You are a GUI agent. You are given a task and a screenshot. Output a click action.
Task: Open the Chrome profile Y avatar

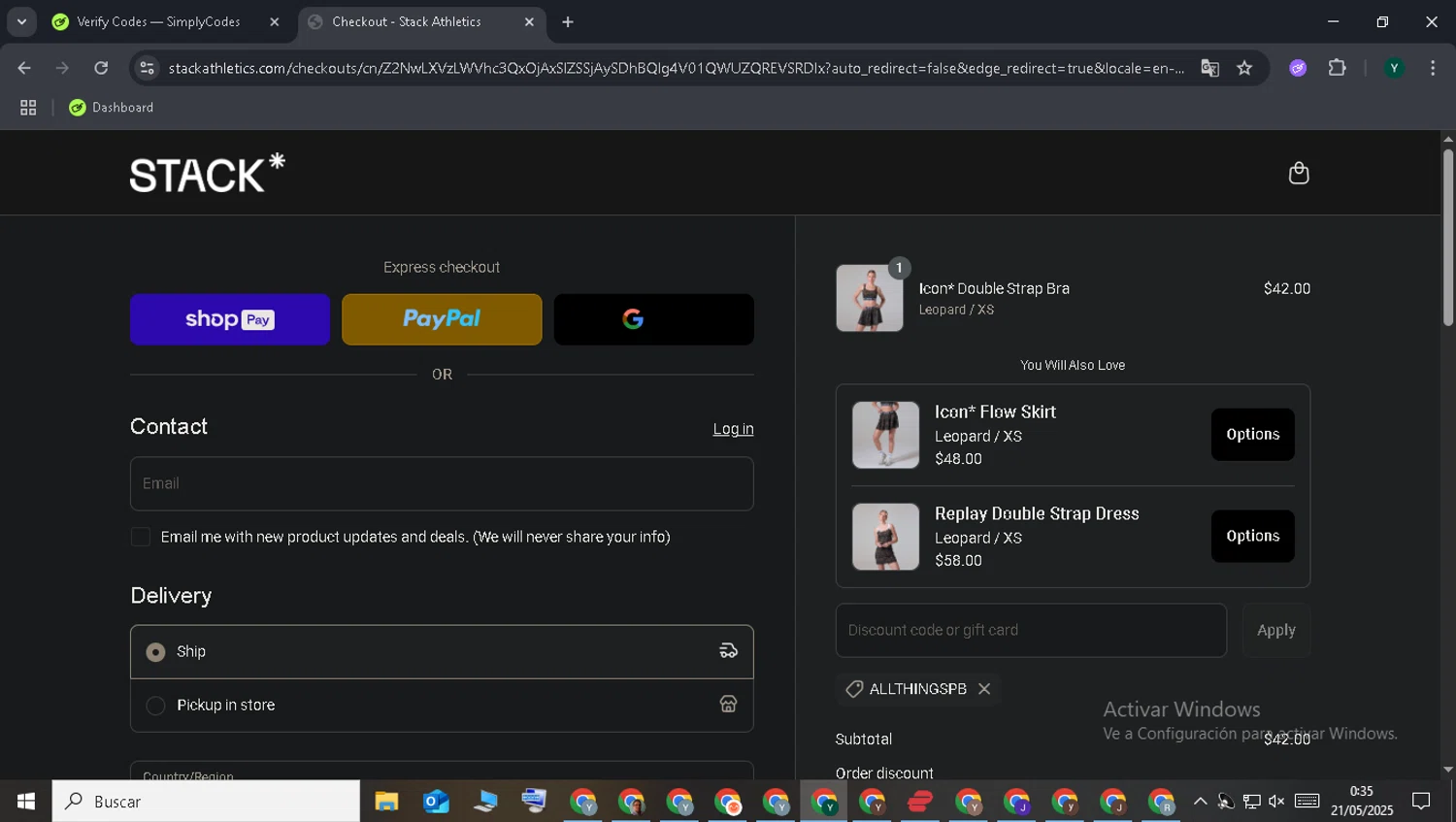coord(1394,68)
